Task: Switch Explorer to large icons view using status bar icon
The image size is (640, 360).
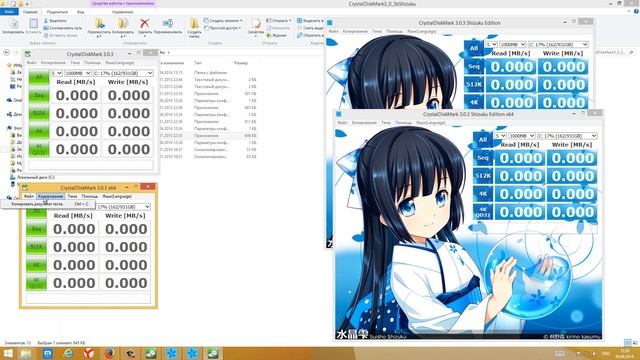Action: point(635,342)
